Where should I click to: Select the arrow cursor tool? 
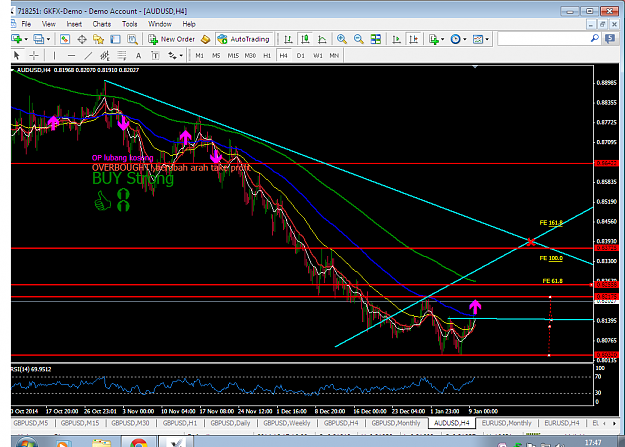point(17,55)
